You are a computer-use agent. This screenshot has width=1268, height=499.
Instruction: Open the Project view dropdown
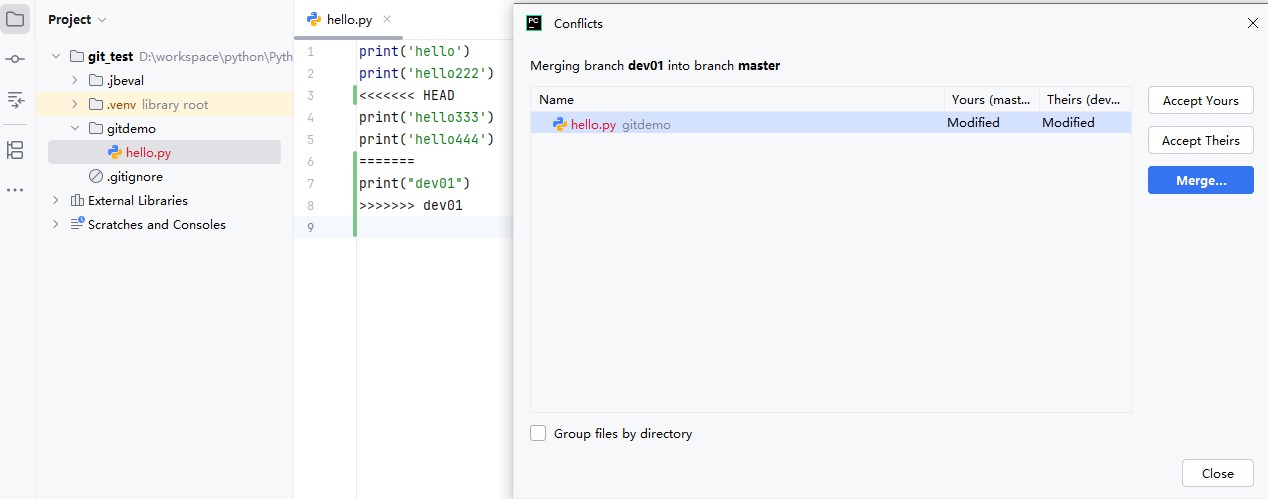(x=77, y=19)
